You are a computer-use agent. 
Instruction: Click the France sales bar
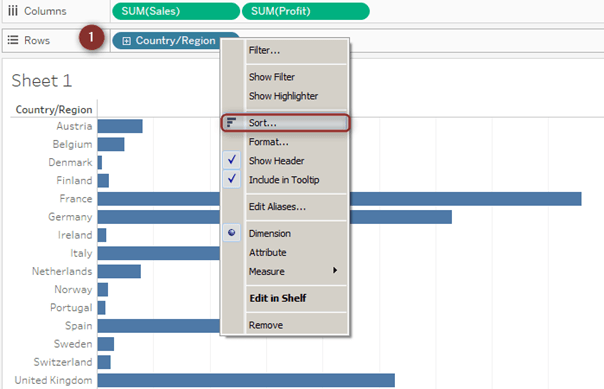point(465,199)
